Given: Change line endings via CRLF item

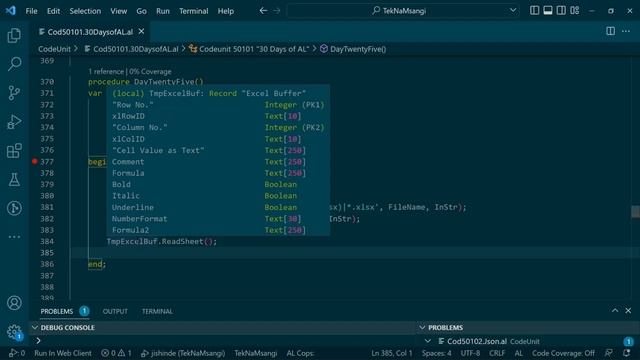Looking at the screenshot, I should click(x=497, y=353).
